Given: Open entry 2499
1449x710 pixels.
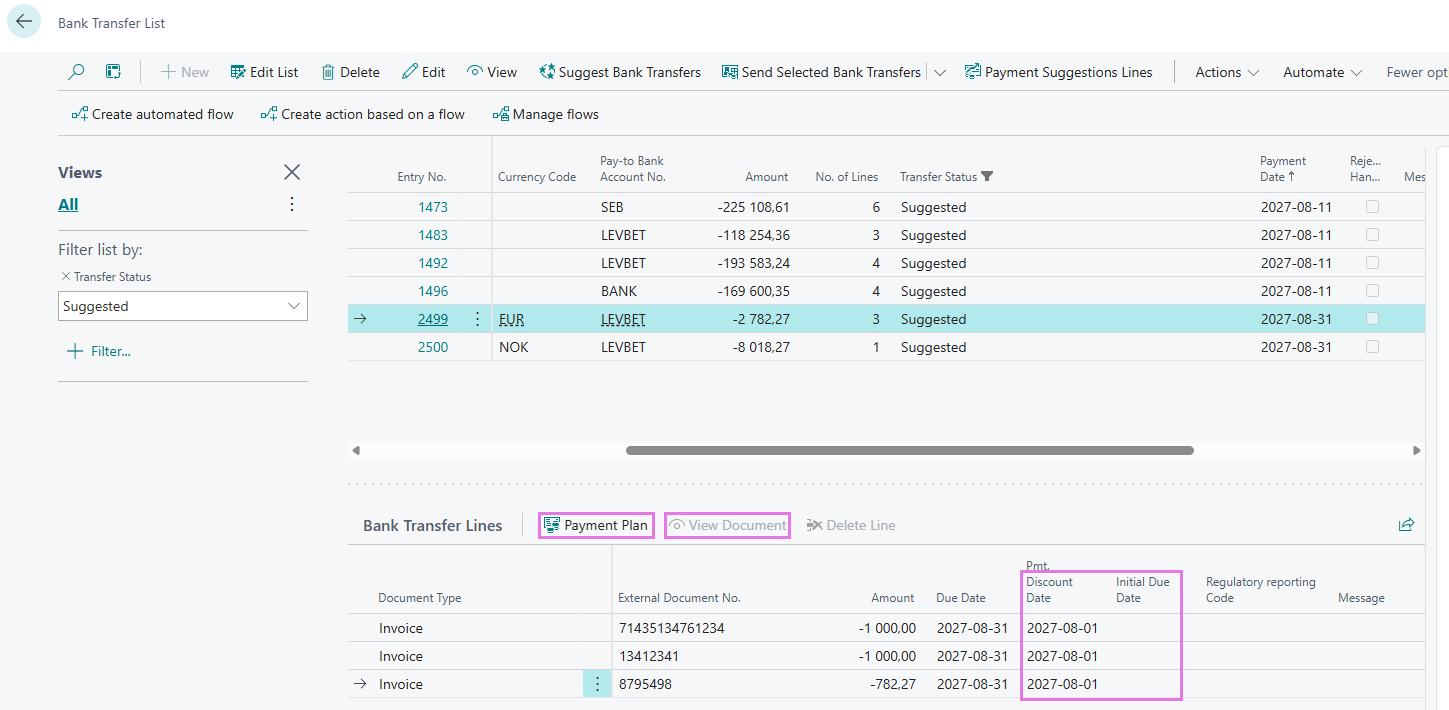Looking at the screenshot, I should click(x=433, y=319).
